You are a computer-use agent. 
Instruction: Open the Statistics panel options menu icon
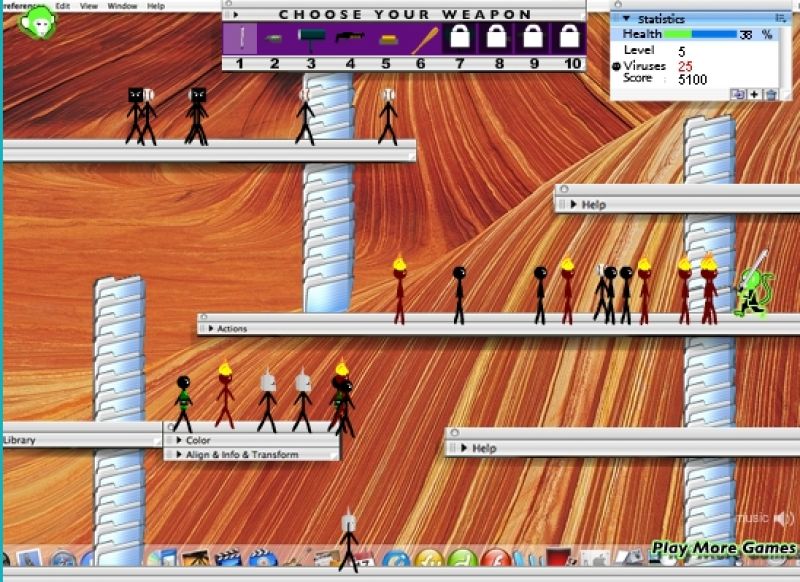pyautogui.click(x=780, y=18)
